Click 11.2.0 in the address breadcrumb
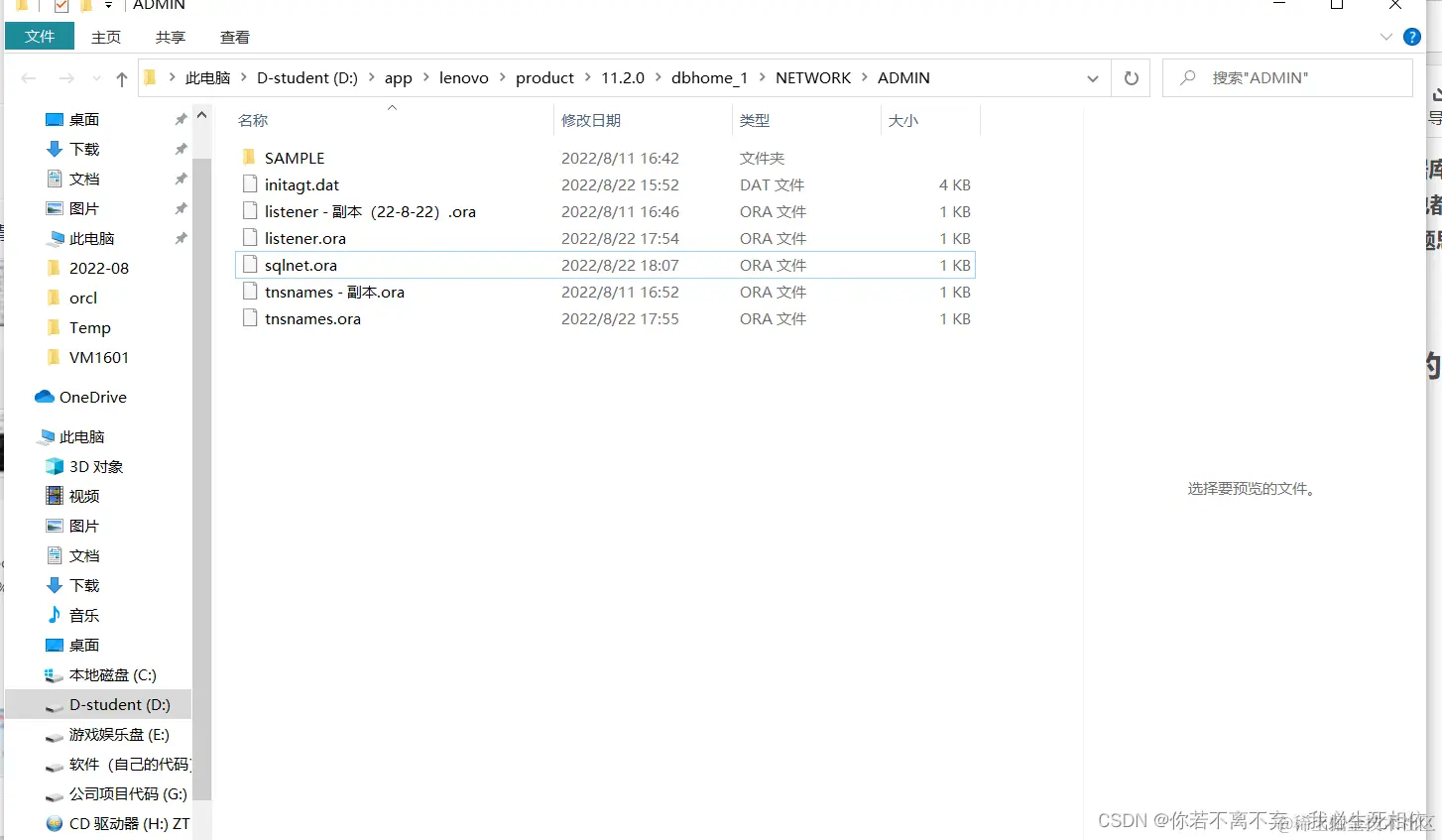1442x840 pixels. pos(623,78)
